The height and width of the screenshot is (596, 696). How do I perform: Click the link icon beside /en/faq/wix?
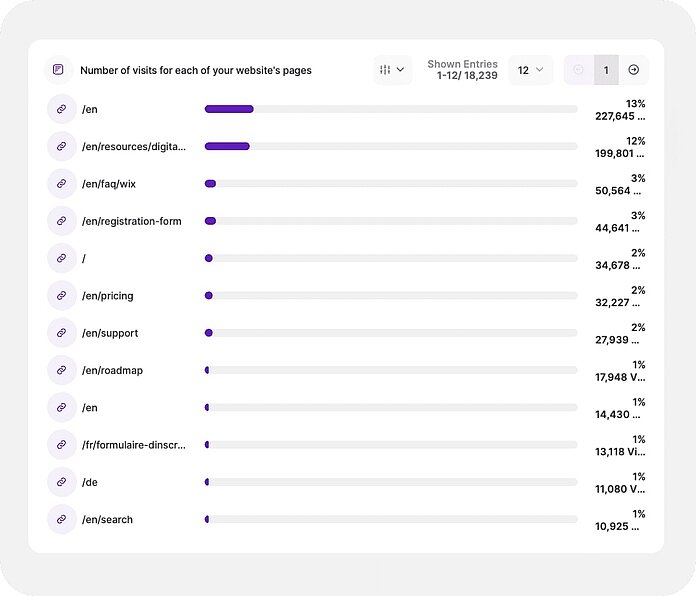(x=61, y=184)
